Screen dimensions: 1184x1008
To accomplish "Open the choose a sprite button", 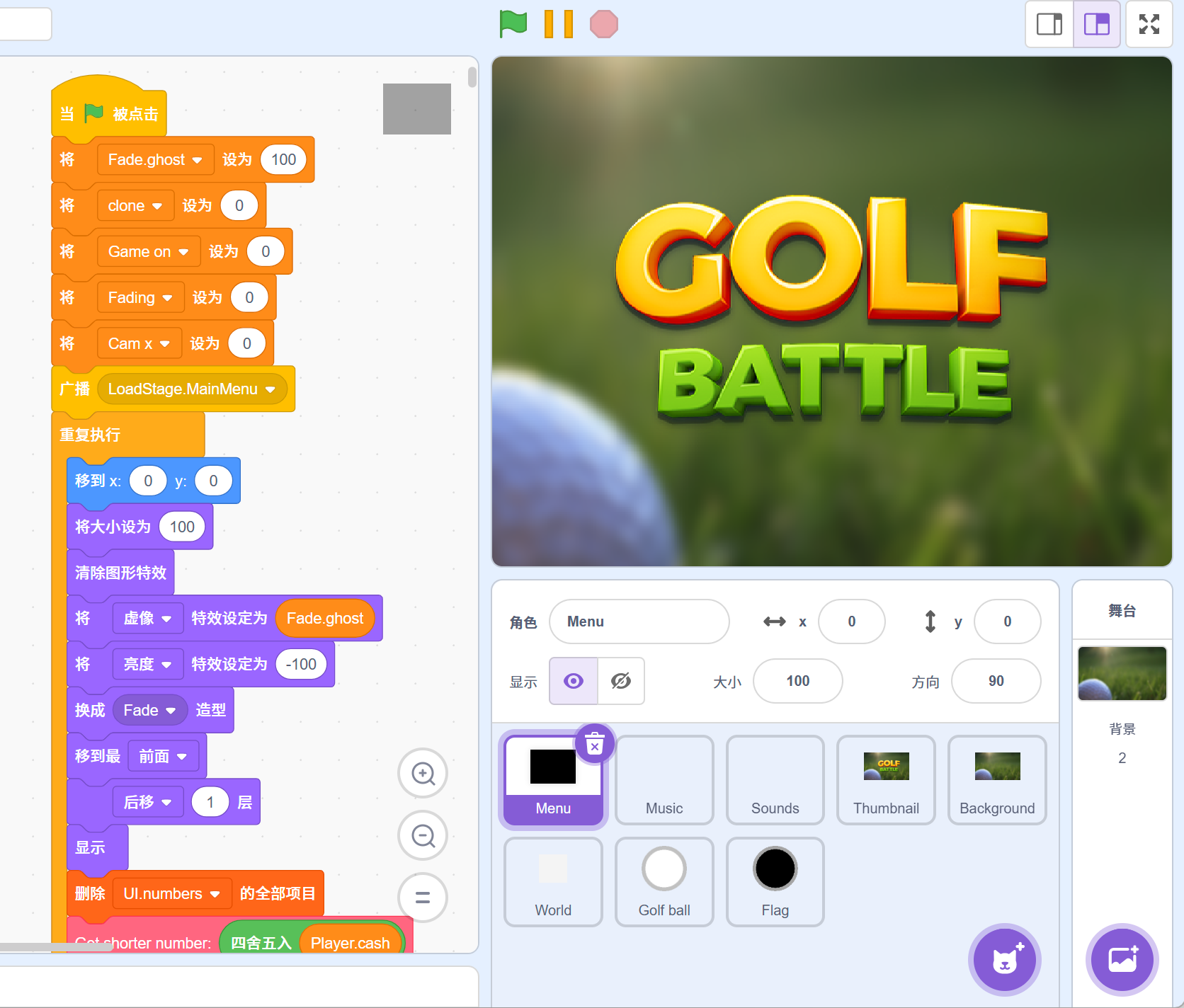I will (1004, 959).
